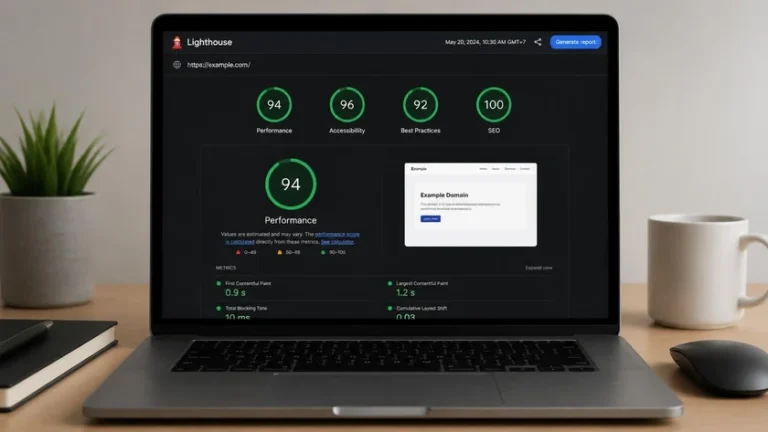
Task: Click the Accessibility label under its gauge
Action: pos(347,131)
